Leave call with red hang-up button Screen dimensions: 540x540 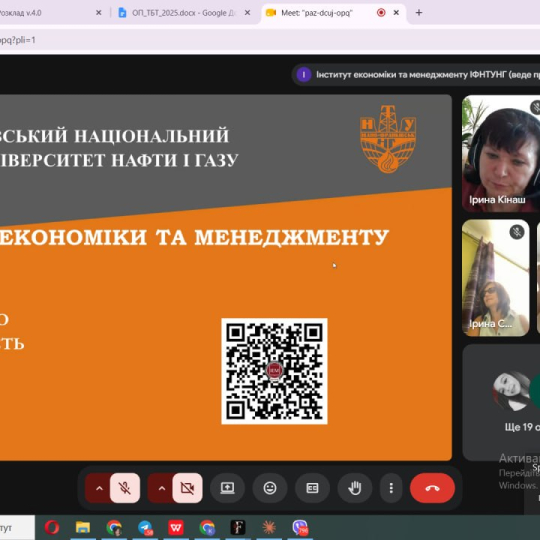[x=432, y=488]
